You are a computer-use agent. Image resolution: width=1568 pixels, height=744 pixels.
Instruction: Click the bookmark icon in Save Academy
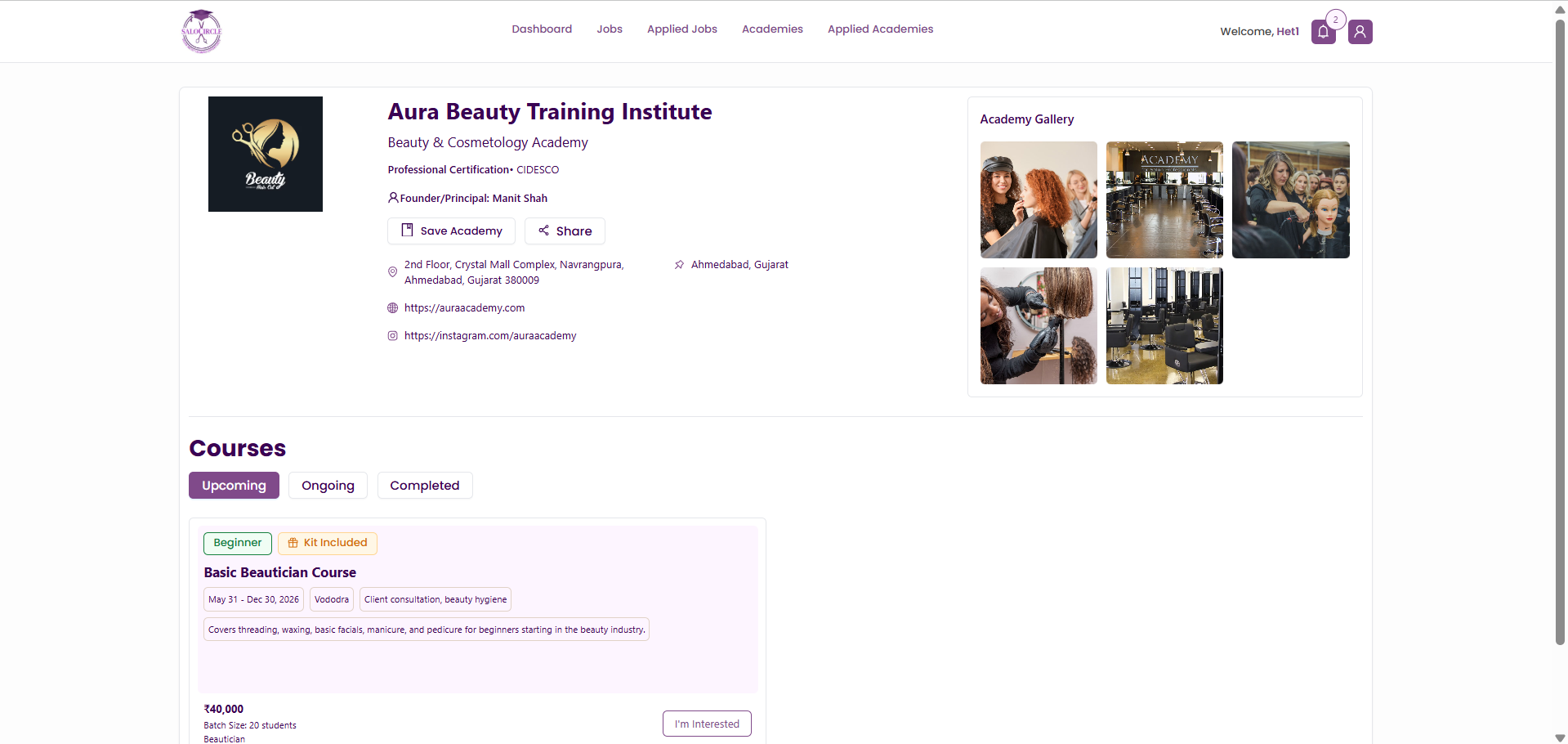tap(407, 231)
